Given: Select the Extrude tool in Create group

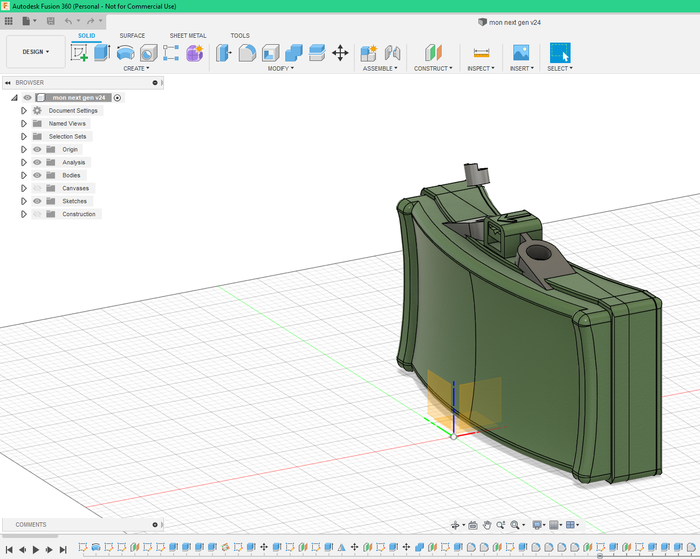Looking at the screenshot, I should coord(102,53).
